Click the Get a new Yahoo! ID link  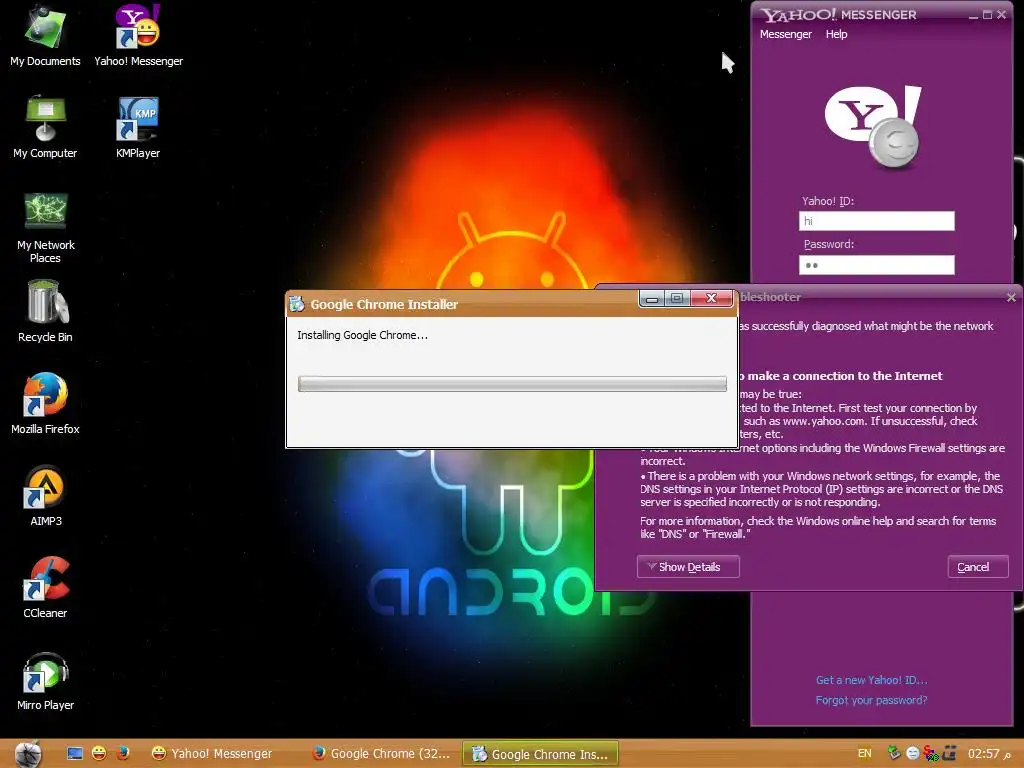click(x=871, y=680)
